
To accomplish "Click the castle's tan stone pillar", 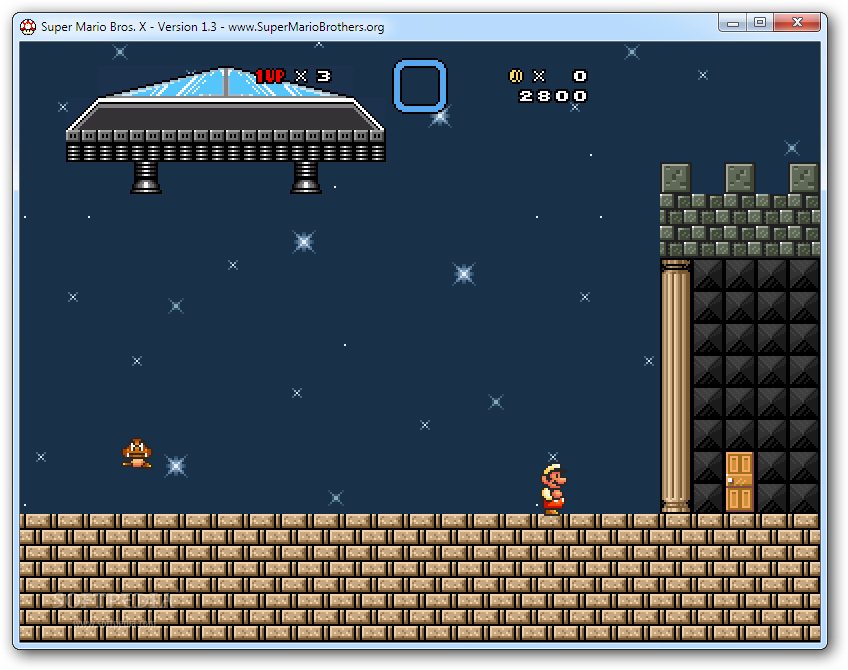I will tap(675, 386).
